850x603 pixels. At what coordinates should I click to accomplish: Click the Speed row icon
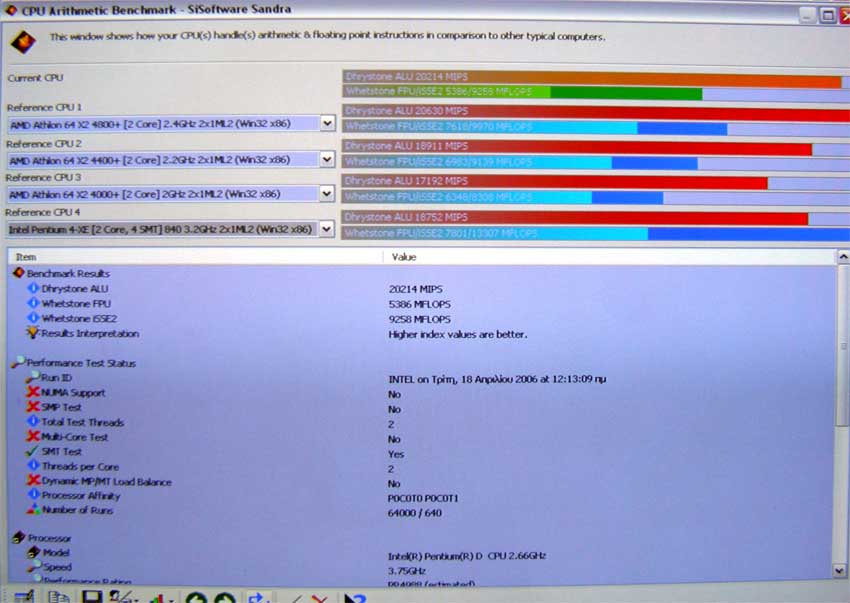pyautogui.click(x=34, y=566)
